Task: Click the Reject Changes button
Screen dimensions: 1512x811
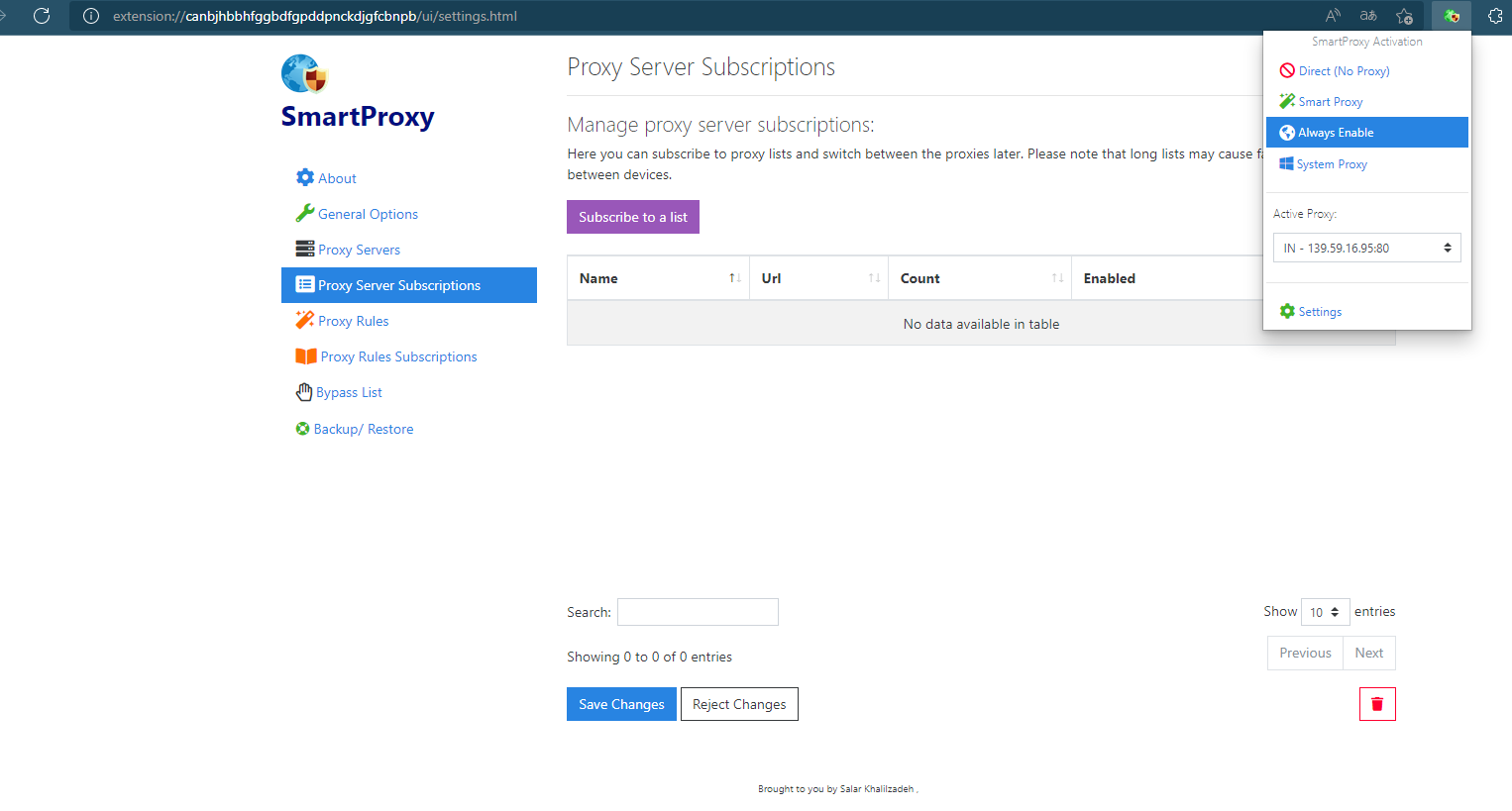Action: pyautogui.click(x=739, y=704)
